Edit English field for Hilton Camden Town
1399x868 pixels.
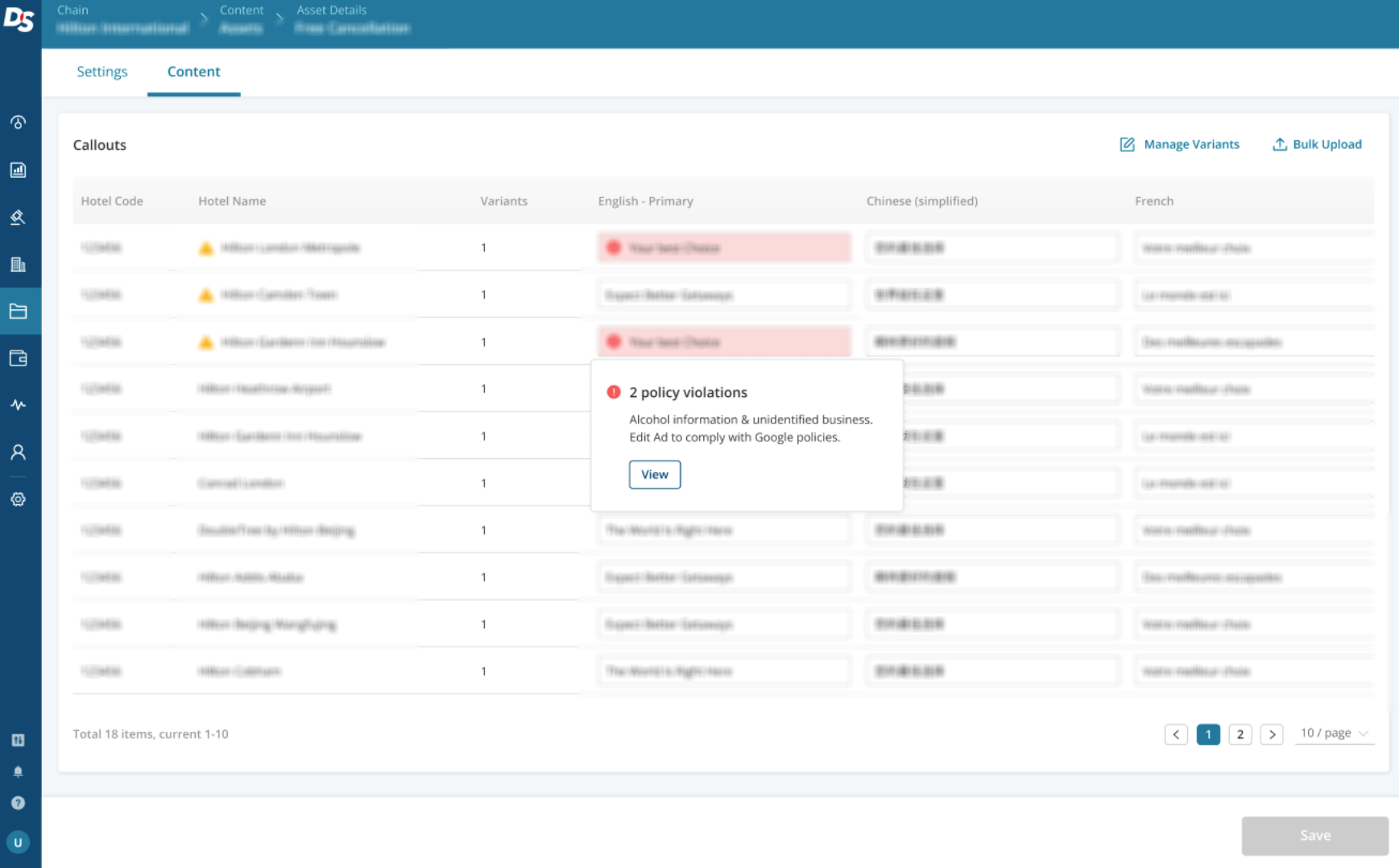[x=724, y=296]
